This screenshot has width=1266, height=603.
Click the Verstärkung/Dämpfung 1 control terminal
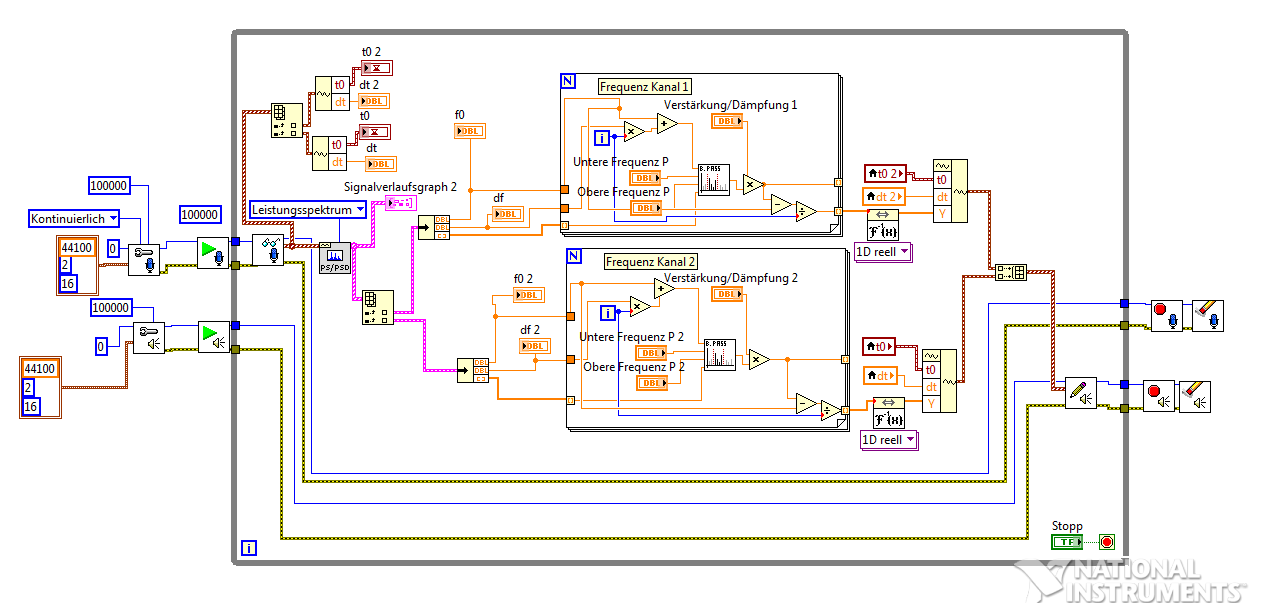(x=727, y=121)
